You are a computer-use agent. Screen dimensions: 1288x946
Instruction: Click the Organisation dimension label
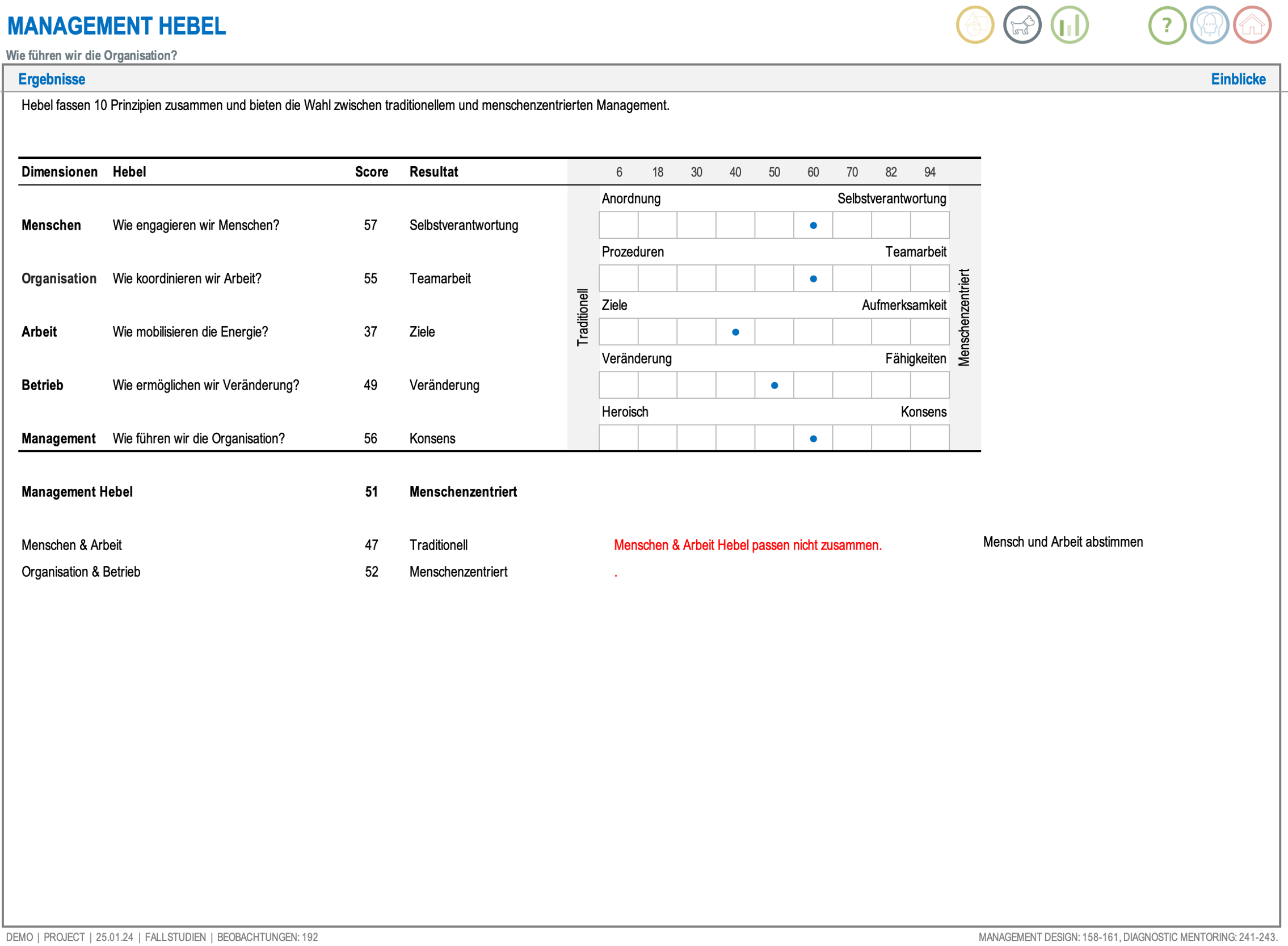[x=59, y=279]
